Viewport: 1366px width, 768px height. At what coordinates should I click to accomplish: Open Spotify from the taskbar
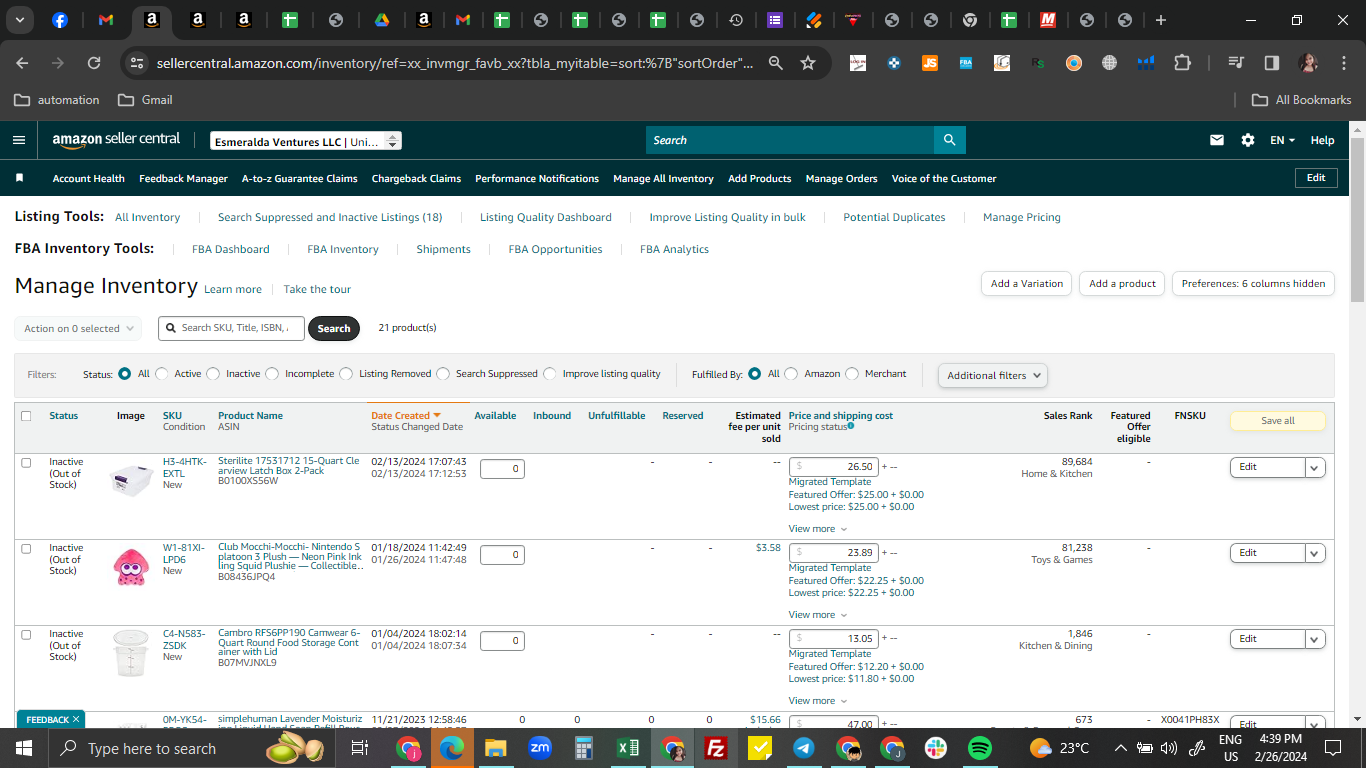pyautogui.click(x=980, y=748)
